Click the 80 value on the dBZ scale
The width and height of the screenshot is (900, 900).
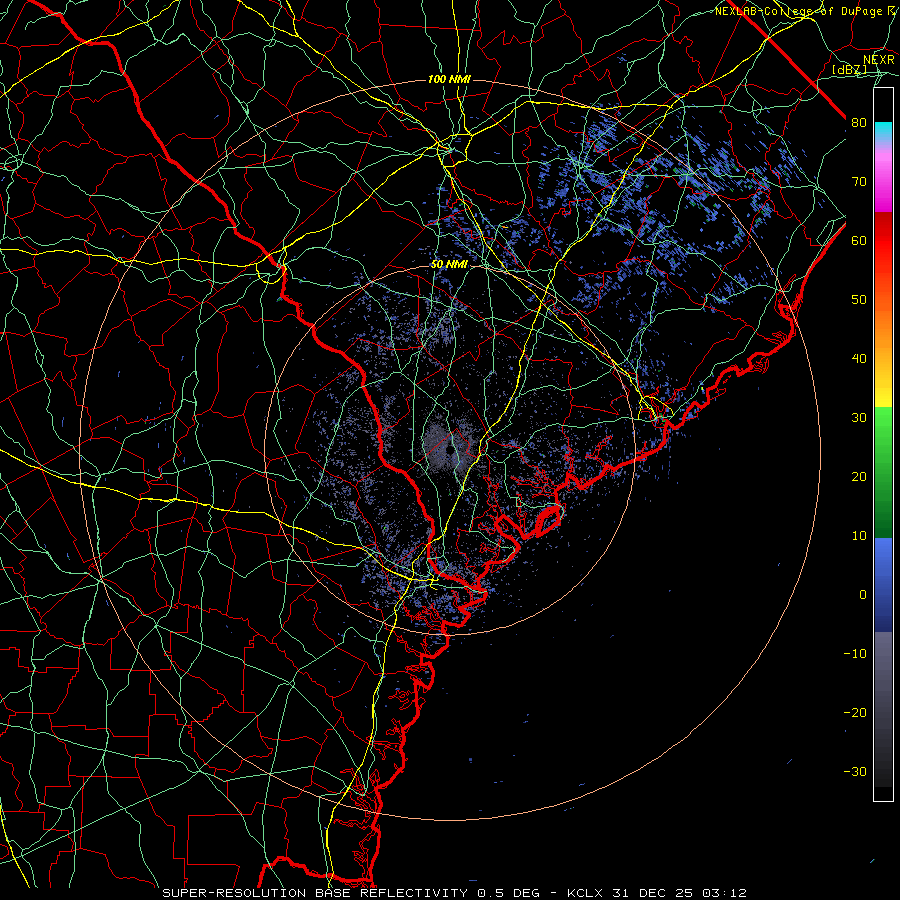click(x=859, y=123)
